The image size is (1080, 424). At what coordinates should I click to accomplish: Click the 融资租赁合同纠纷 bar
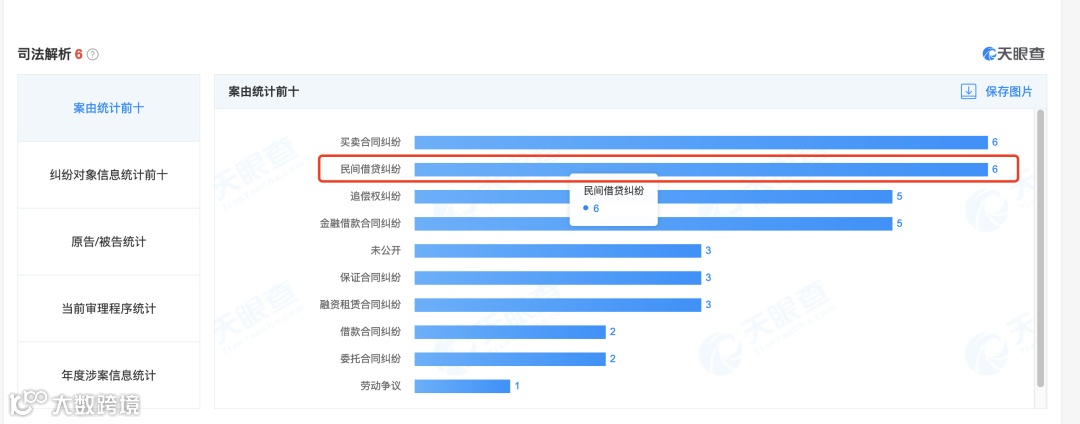click(558, 305)
